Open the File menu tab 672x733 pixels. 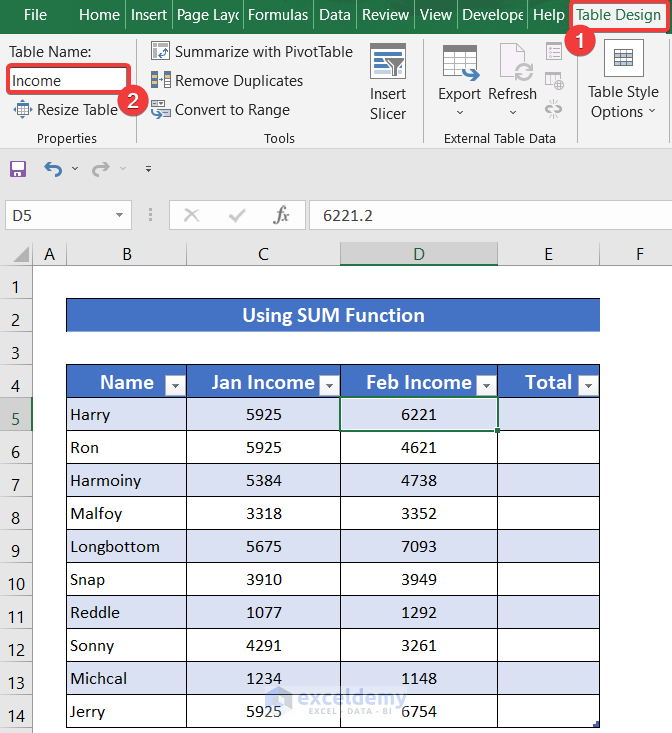pyautogui.click(x=35, y=15)
